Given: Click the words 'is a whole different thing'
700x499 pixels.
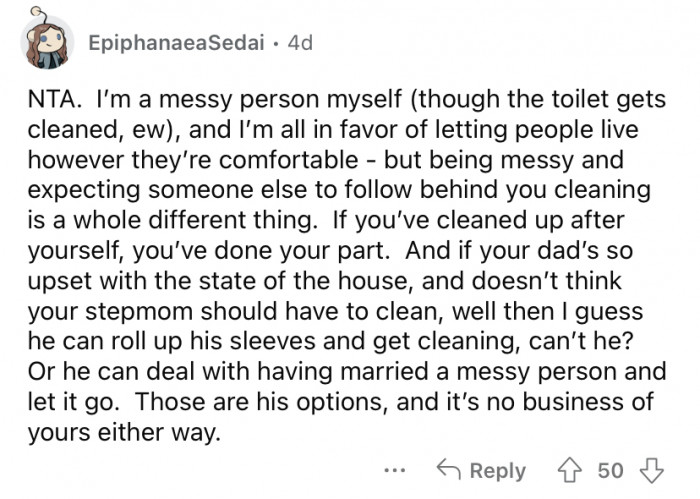Looking at the screenshot, I should point(172,220).
